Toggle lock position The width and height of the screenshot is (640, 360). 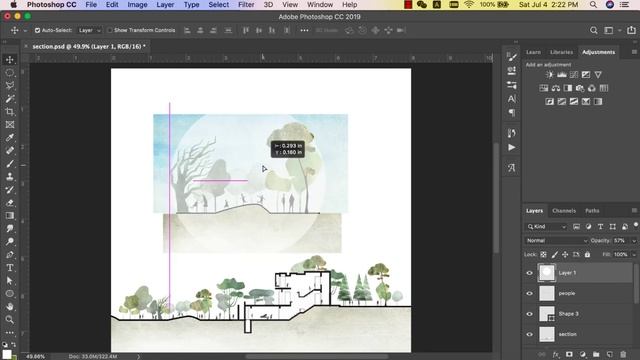[x=565, y=255]
